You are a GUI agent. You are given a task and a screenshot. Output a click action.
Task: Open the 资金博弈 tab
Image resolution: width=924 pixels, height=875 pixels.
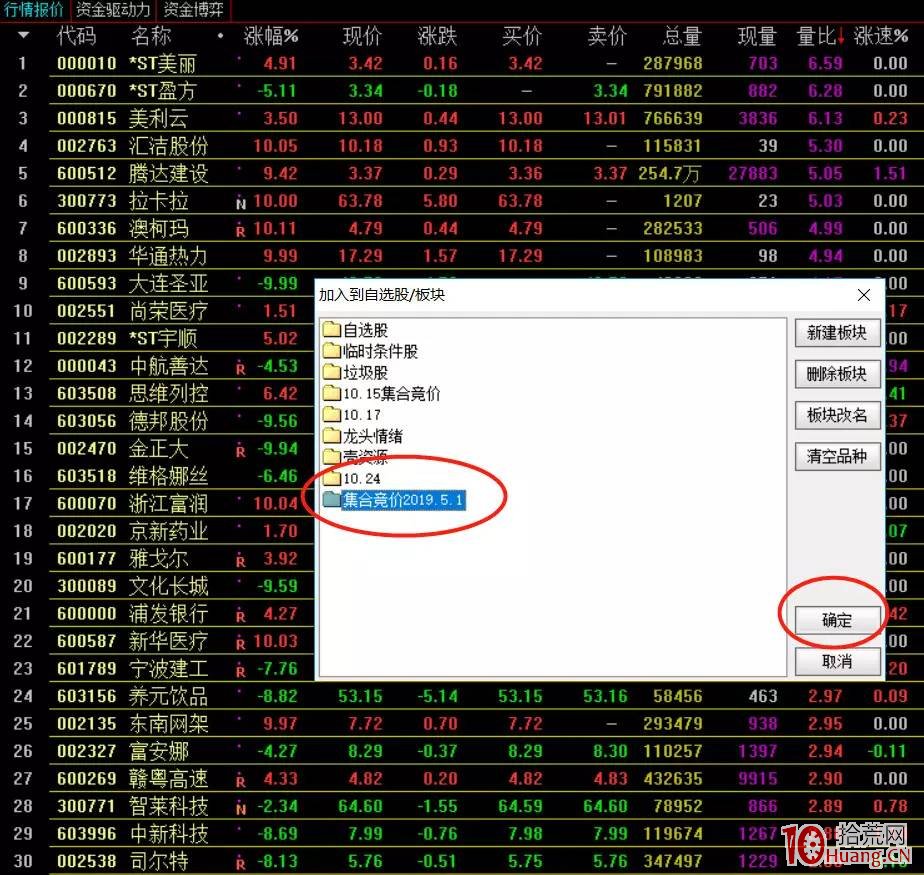pos(193,10)
